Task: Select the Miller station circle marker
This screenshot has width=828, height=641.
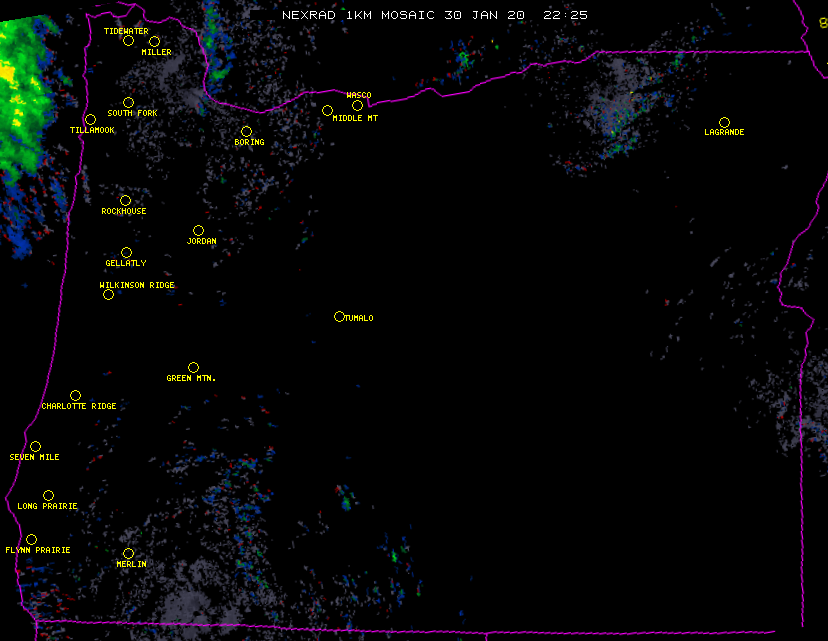Action: pos(154,41)
